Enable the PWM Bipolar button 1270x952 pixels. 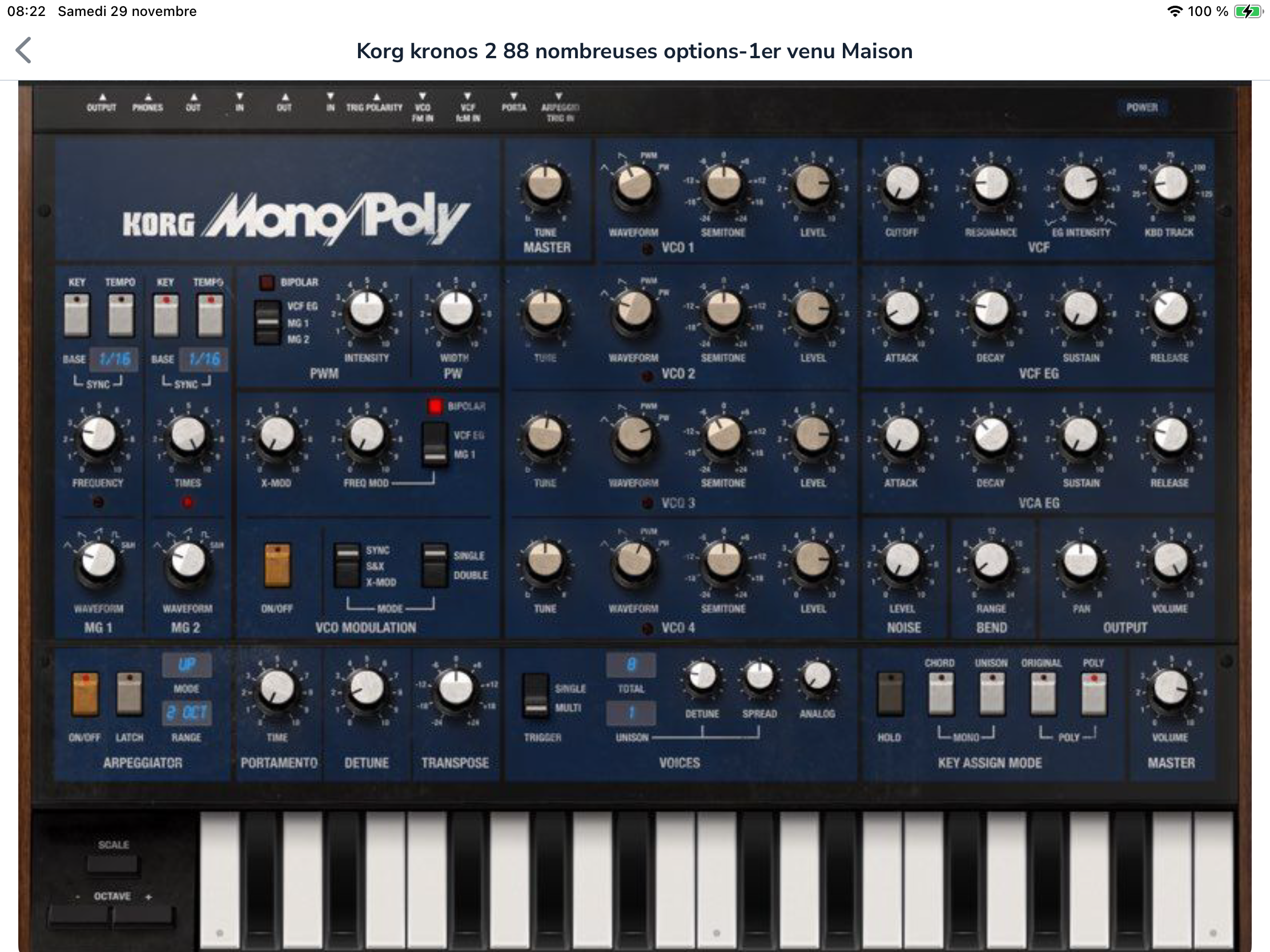(267, 283)
